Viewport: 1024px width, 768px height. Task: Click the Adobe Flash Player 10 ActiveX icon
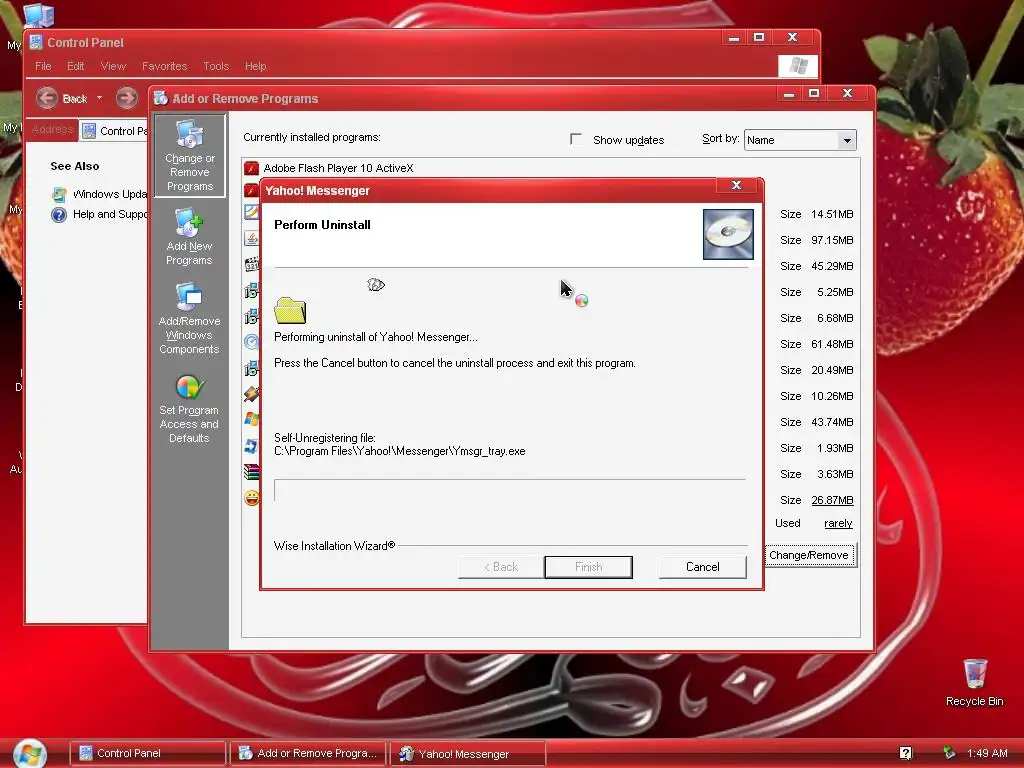(x=251, y=168)
